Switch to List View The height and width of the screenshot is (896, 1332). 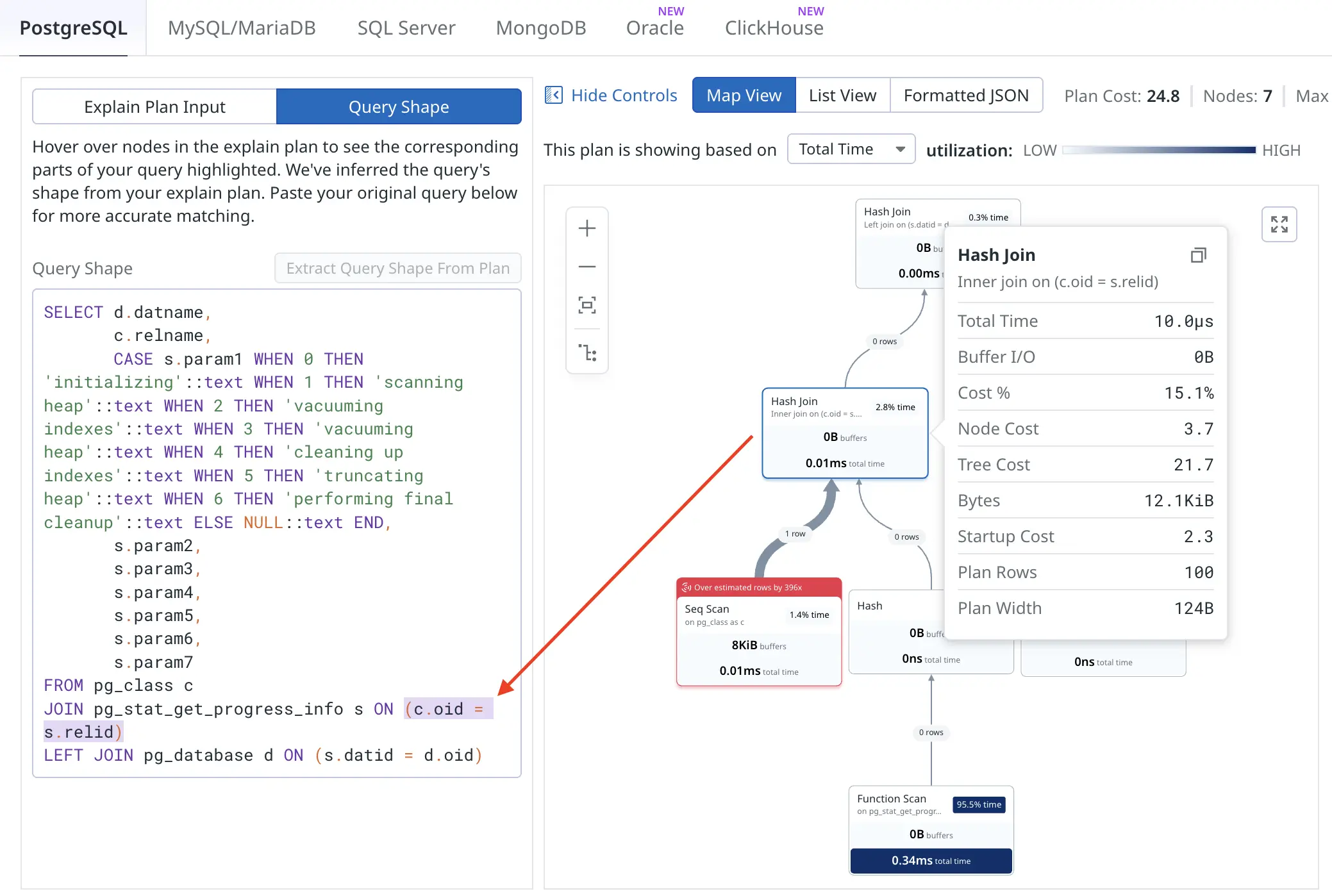click(x=842, y=95)
